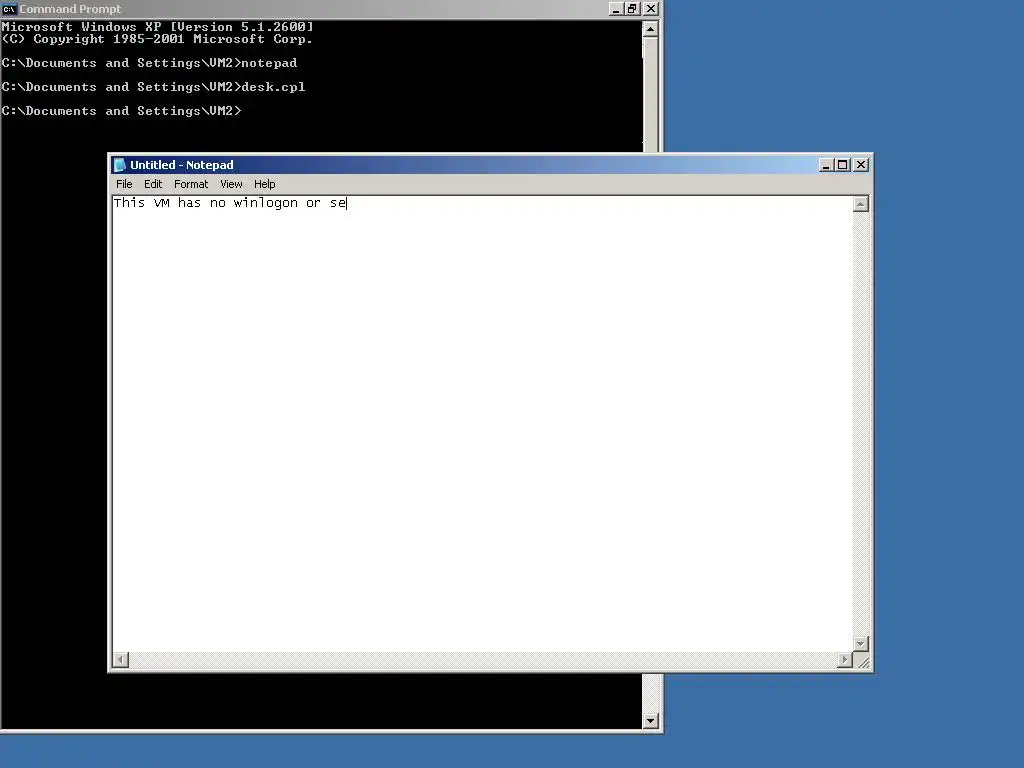This screenshot has width=1024, height=768.
Task: Open the Notepad Edit menu
Action: 153,184
